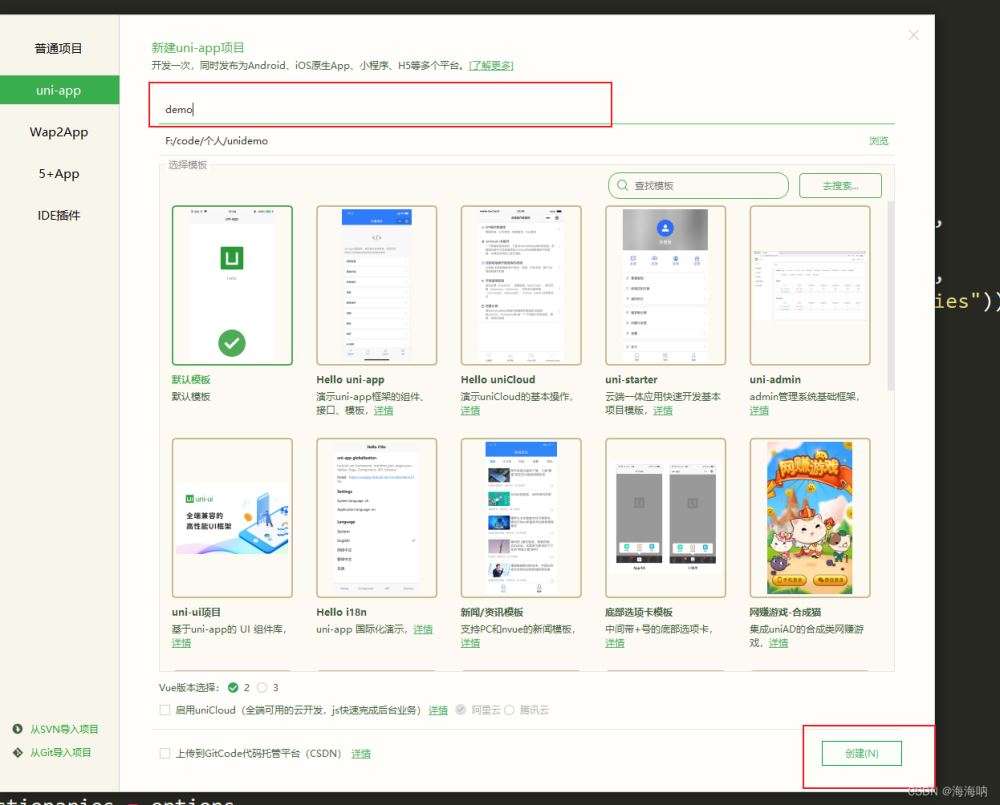Select Vue version 2 radio button
Screen dimensions: 1000x805
(233, 687)
